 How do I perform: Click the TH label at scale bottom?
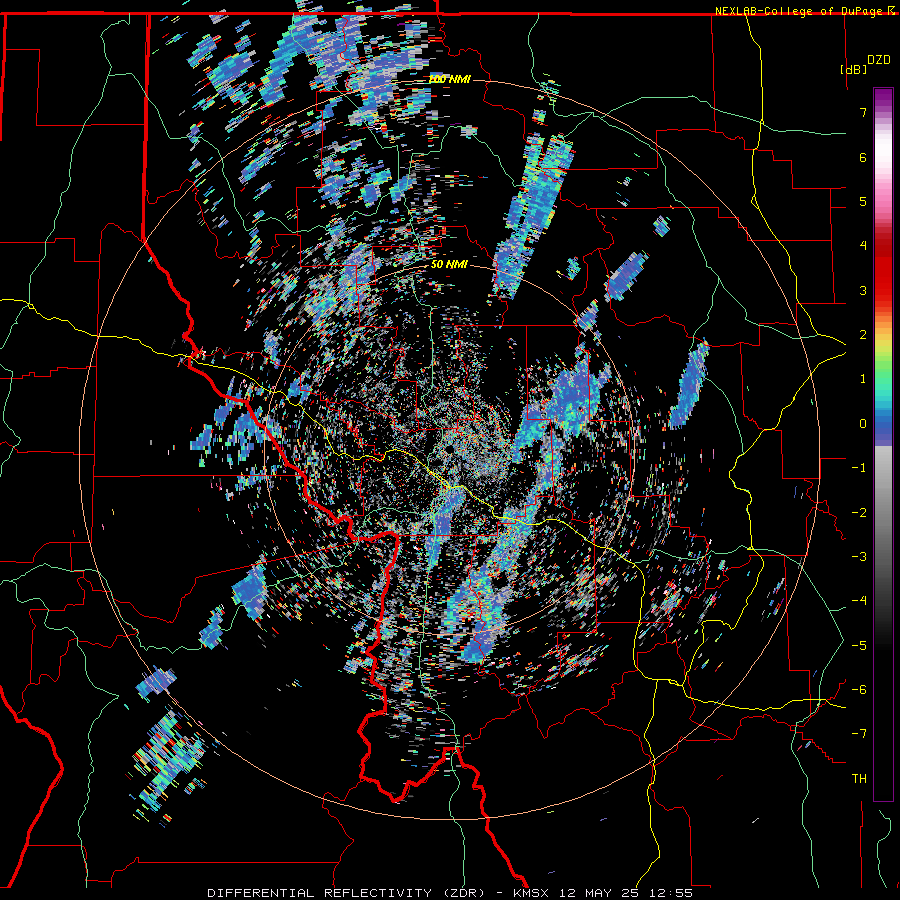tap(859, 779)
